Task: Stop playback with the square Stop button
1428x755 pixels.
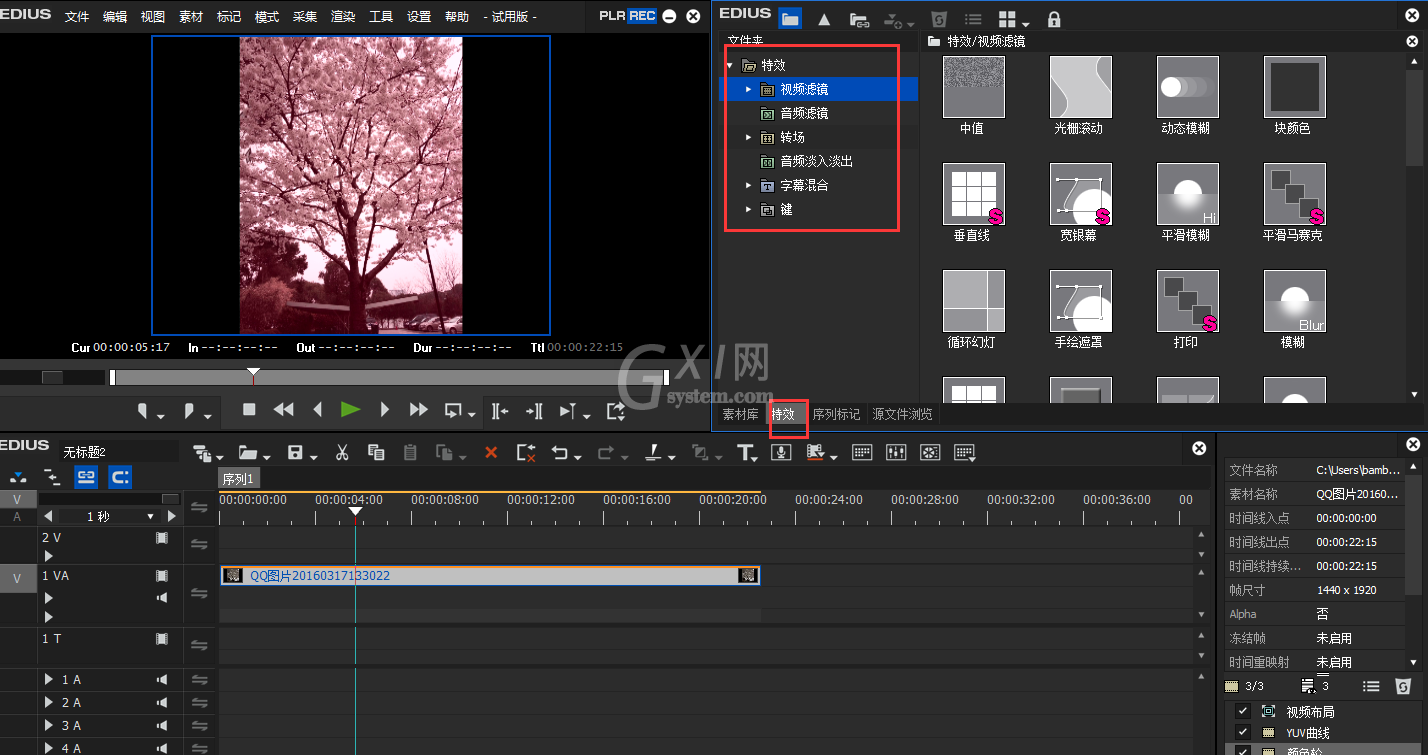Action: tap(250, 409)
